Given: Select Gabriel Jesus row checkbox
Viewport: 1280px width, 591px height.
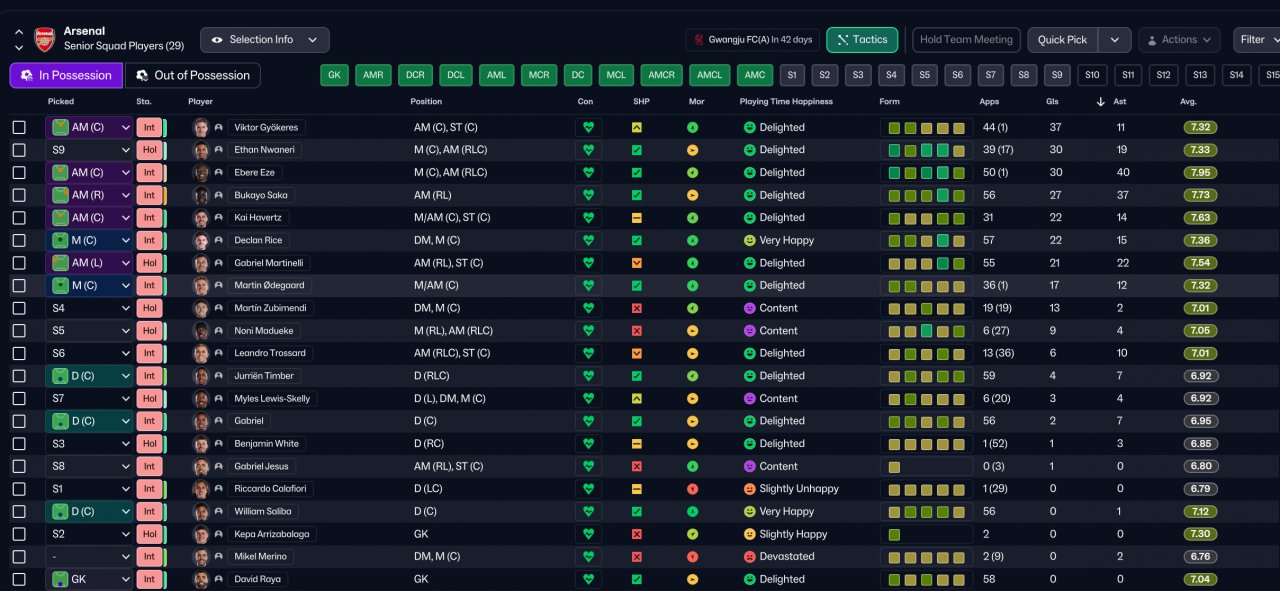Looking at the screenshot, I should pyautogui.click(x=19, y=466).
